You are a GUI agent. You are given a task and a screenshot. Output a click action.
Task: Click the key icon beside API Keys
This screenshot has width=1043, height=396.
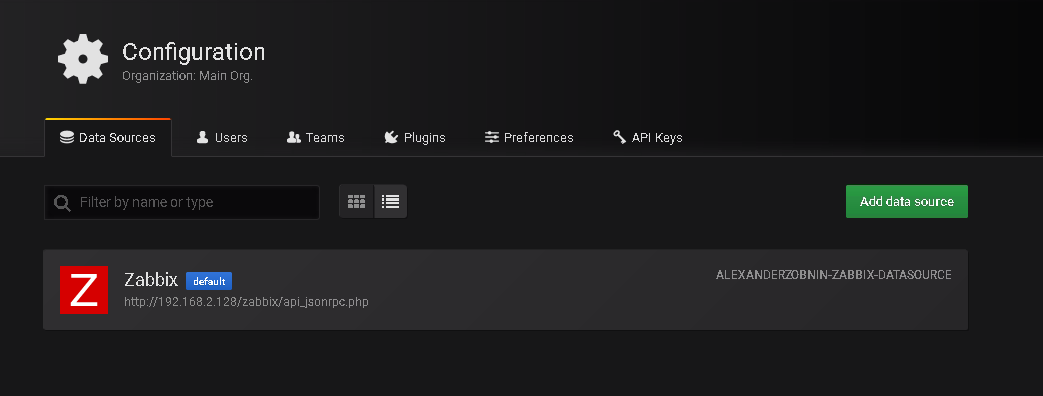619,137
